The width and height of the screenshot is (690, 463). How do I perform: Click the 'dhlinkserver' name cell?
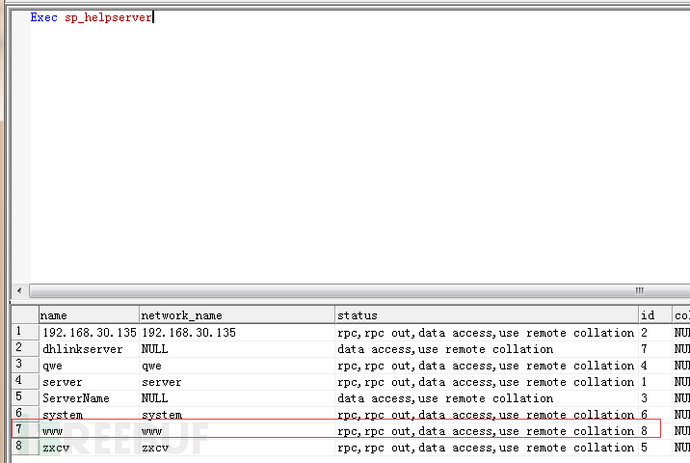point(89,349)
